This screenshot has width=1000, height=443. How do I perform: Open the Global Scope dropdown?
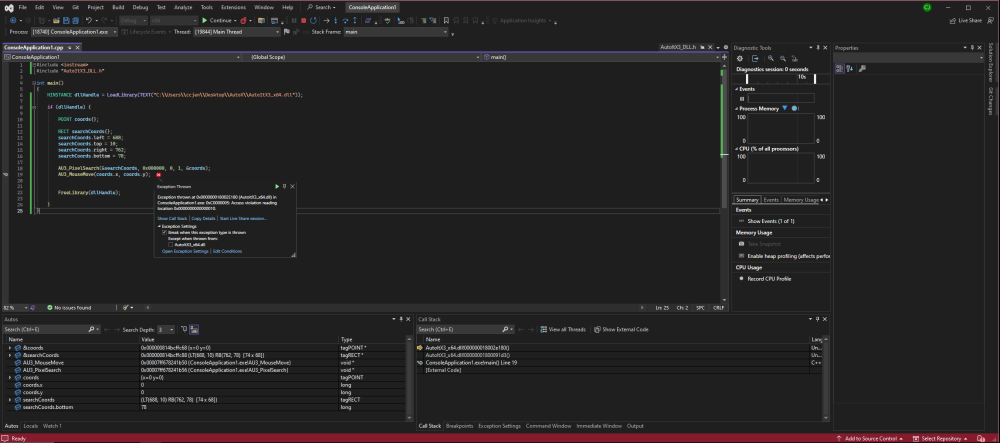point(361,57)
